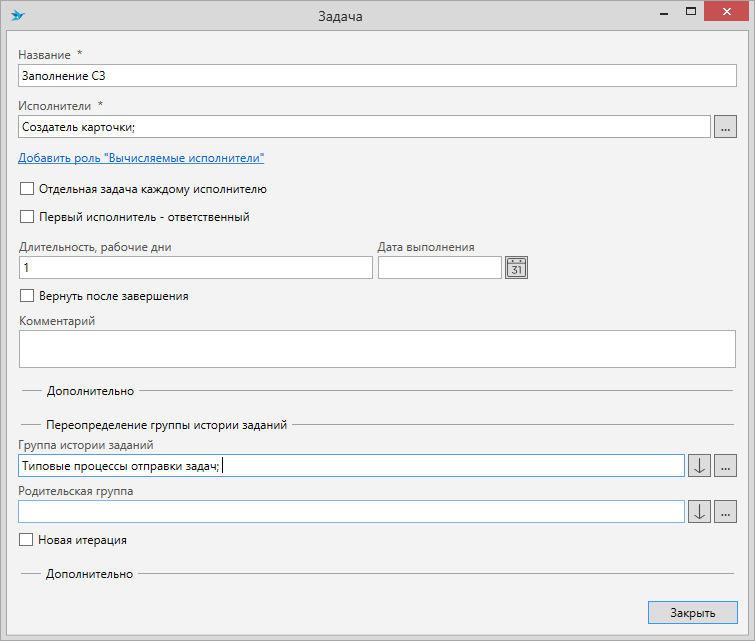This screenshot has width=755, height=641.
Task: Click ellipsis button beside Родительская группа
Action: tap(725, 511)
